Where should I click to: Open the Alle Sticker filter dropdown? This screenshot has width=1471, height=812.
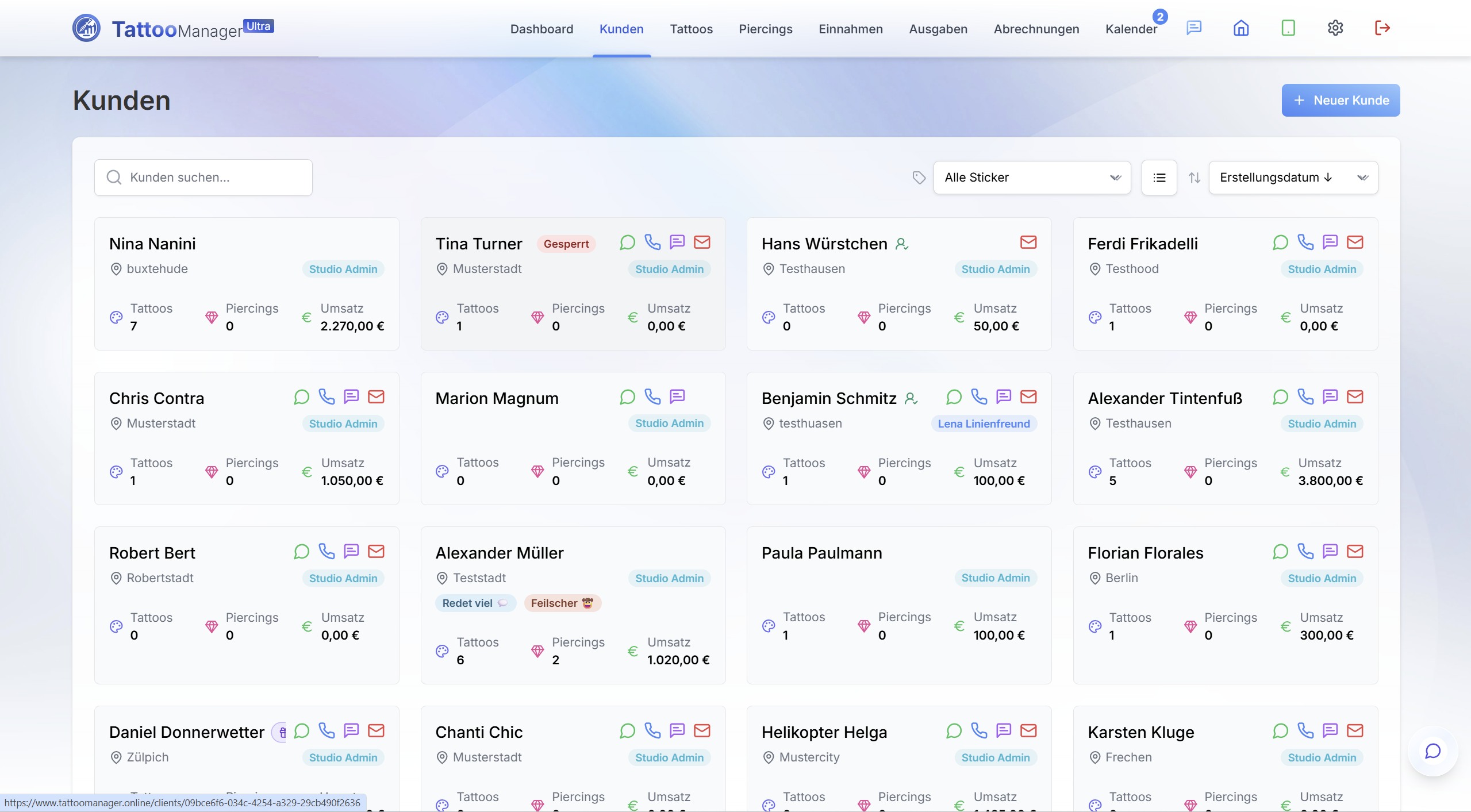click(1032, 178)
